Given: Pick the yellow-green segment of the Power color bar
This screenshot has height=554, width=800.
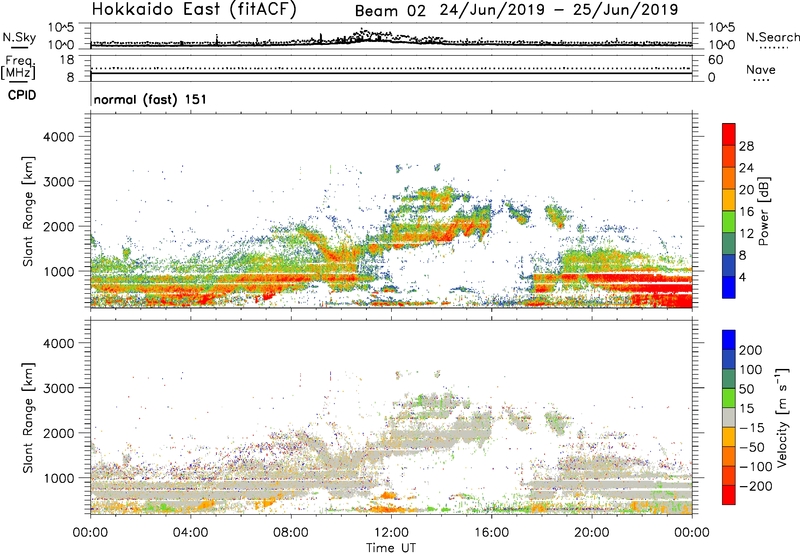Looking at the screenshot, I should (729, 222).
